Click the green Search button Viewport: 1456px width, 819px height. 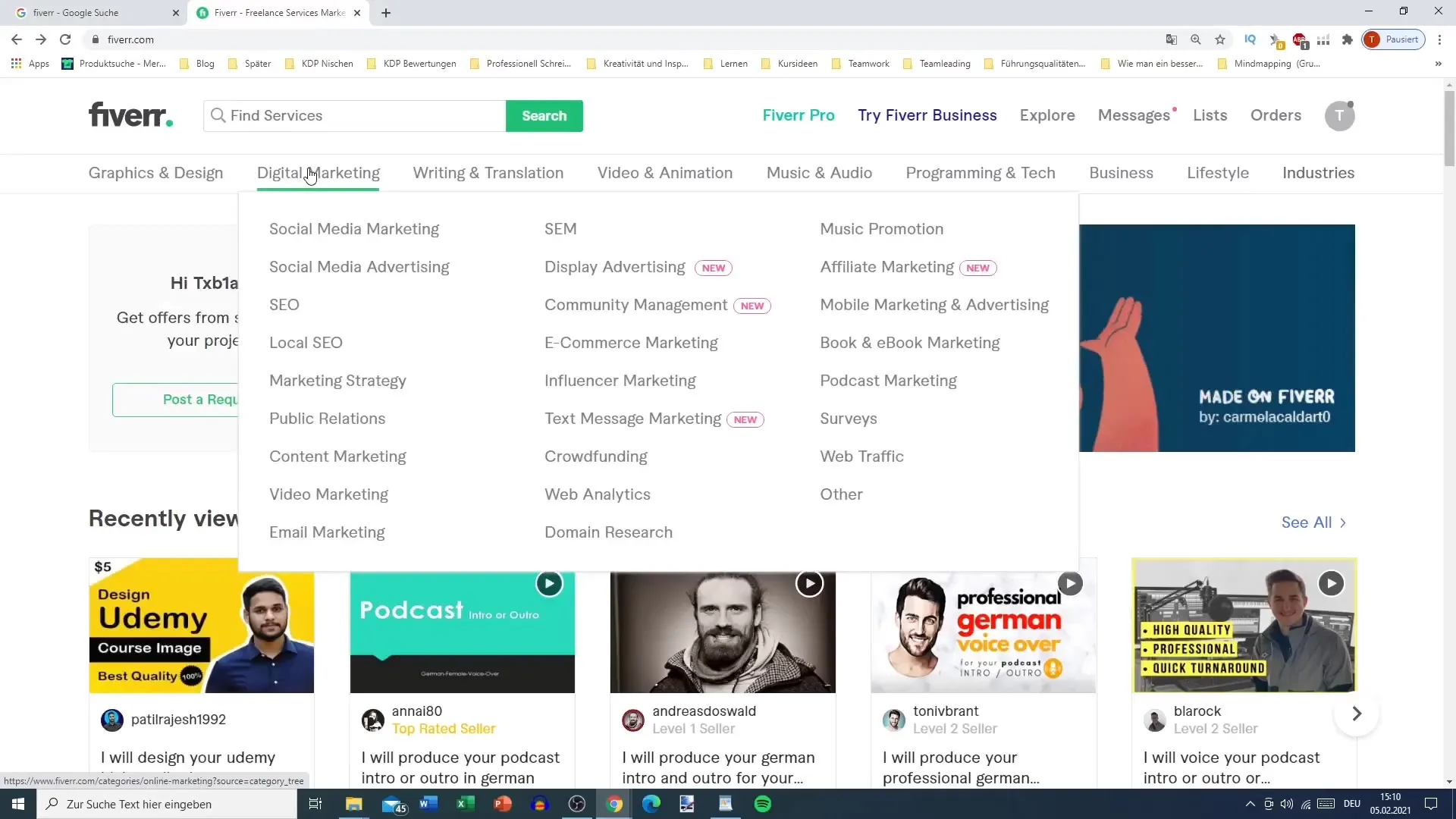544,116
